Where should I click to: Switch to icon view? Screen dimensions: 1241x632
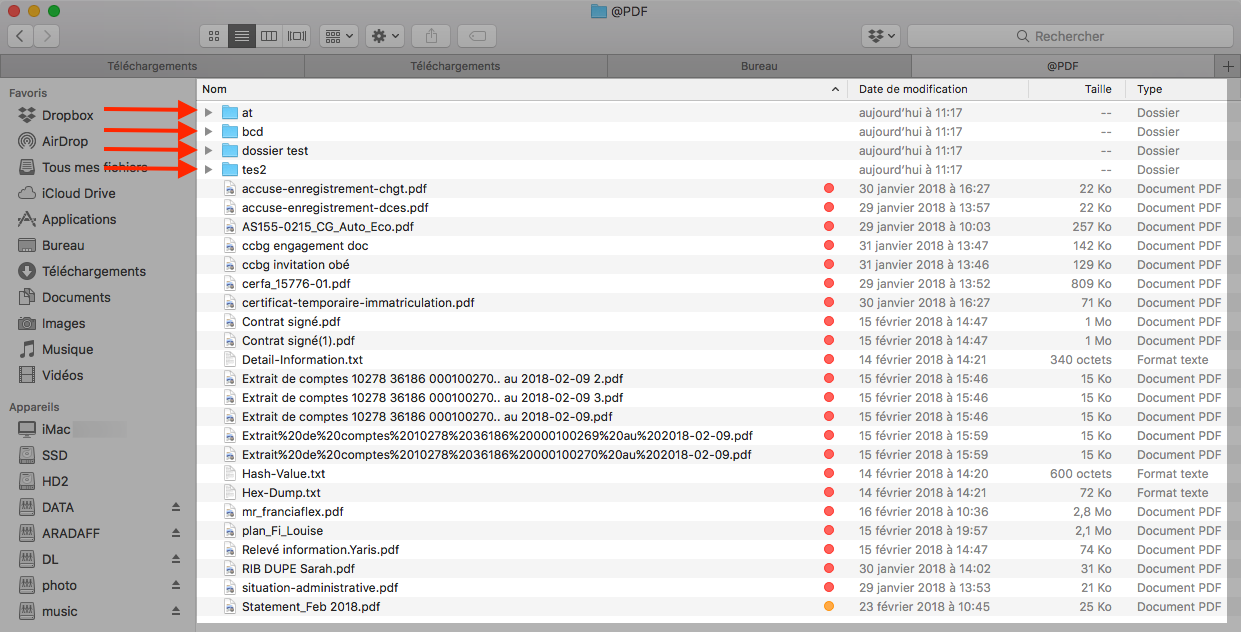coord(214,36)
